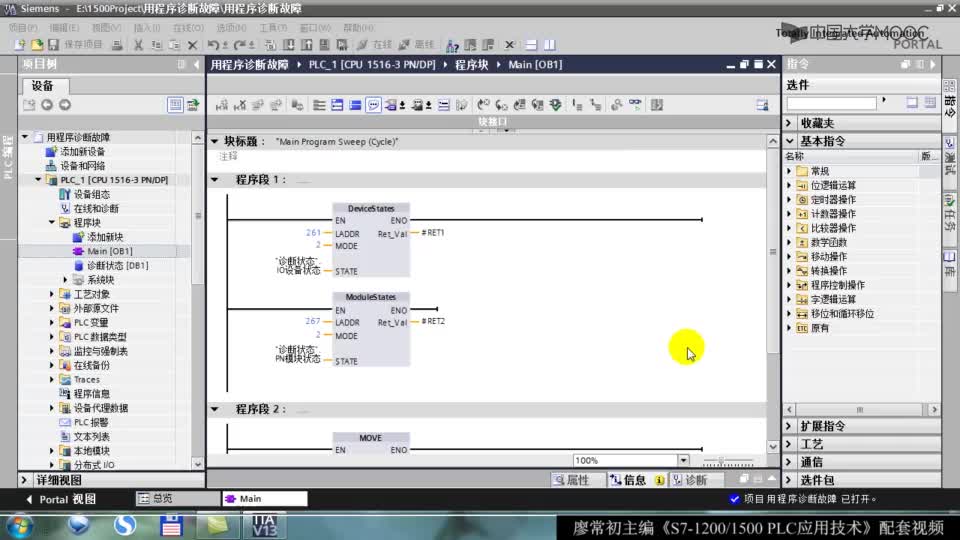The height and width of the screenshot is (540, 960).
Task: Click Insert network icon in editor toolbar
Action: point(222,105)
